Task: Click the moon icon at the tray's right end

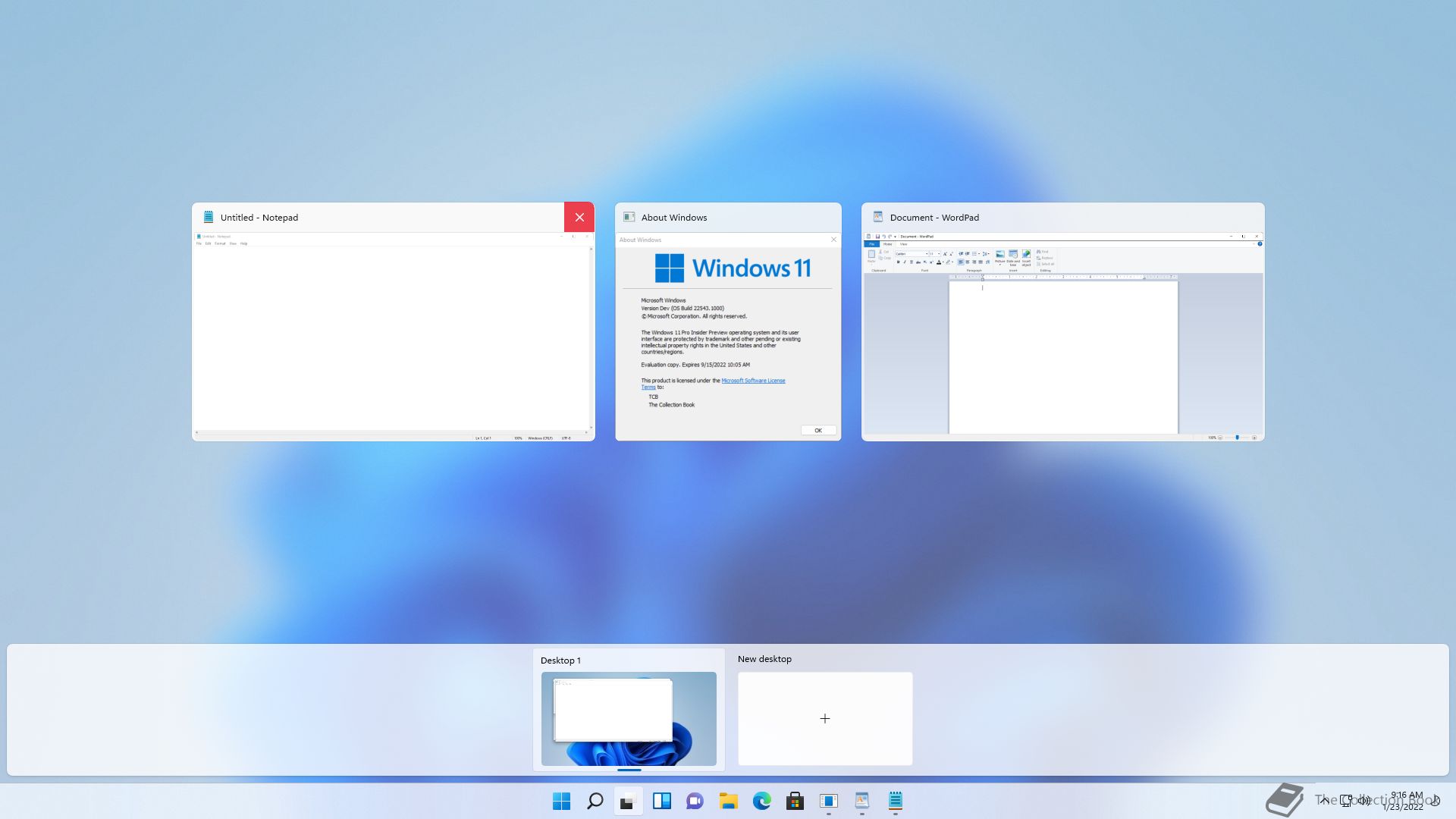Action: point(1436,800)
